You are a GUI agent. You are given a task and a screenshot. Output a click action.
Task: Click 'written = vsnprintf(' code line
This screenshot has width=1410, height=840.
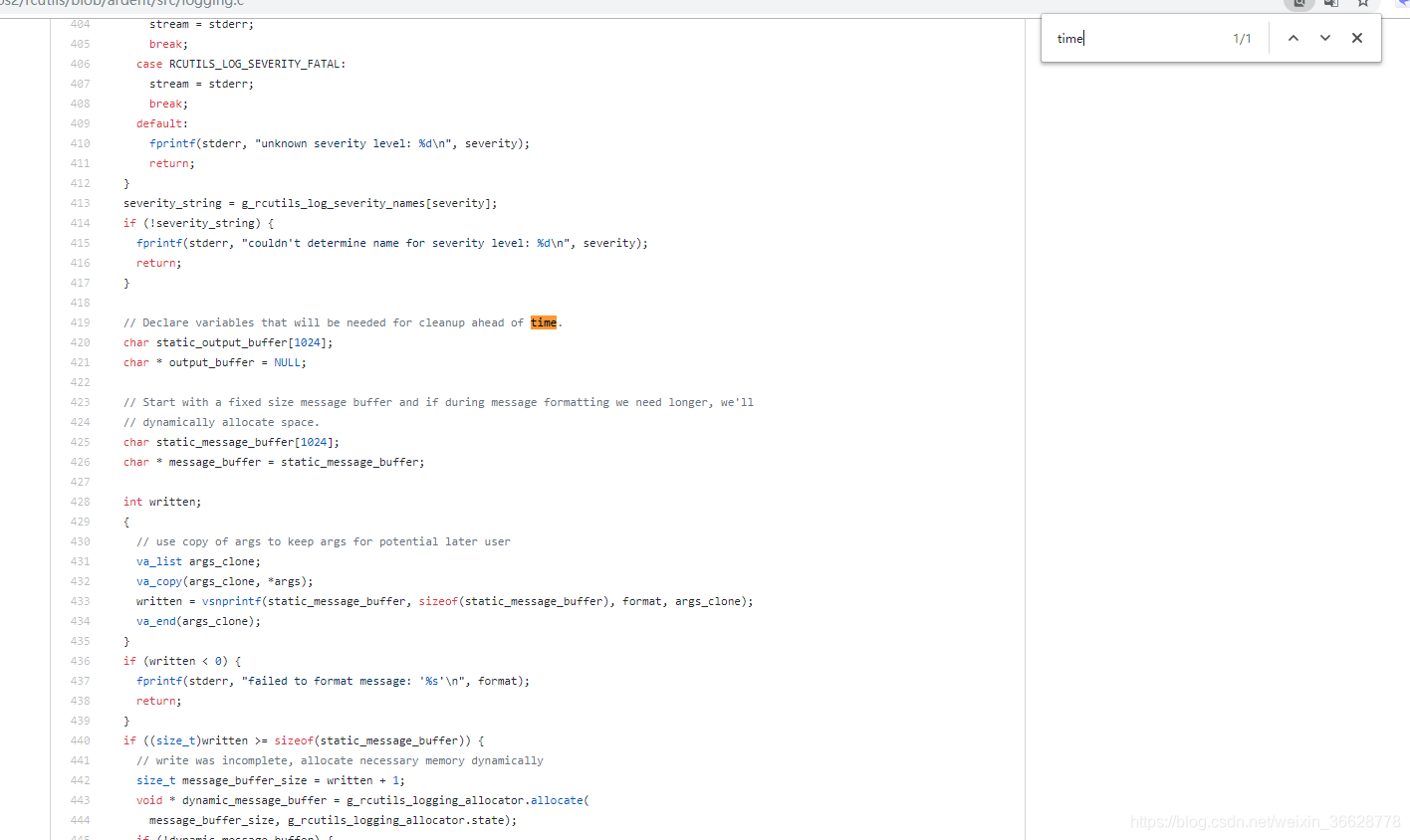tap(445, 601)
